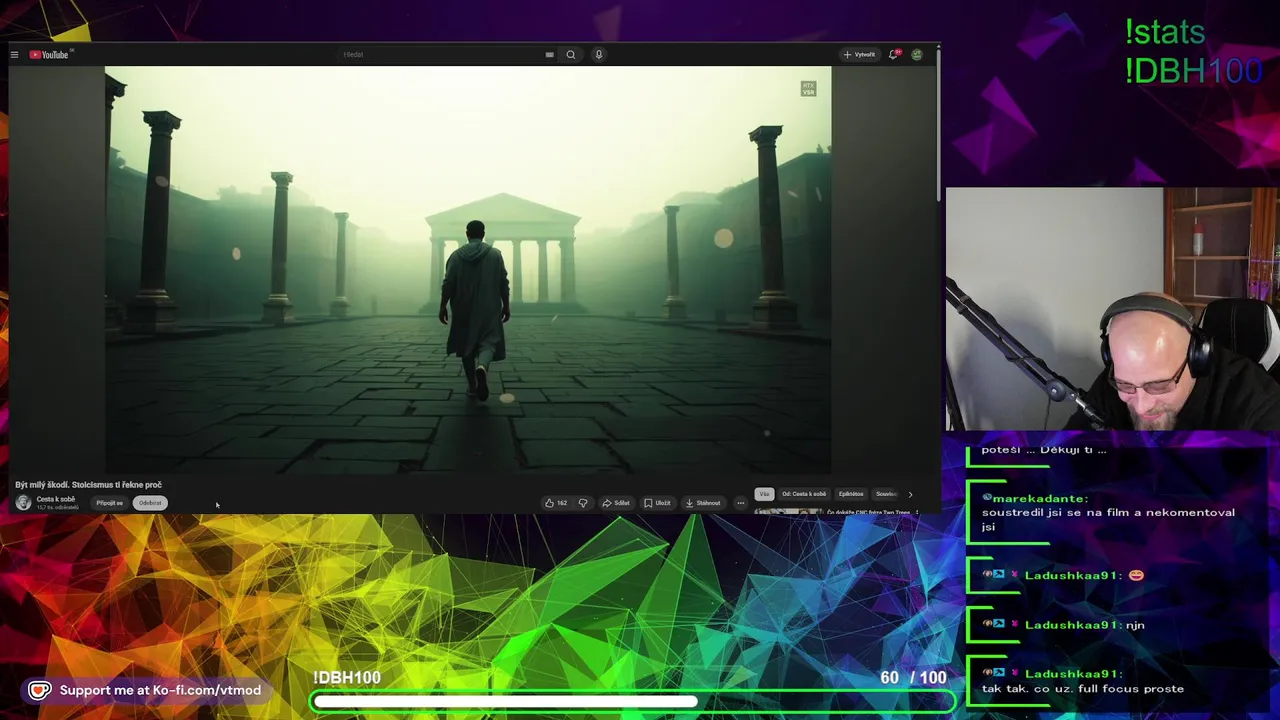1280x720 pixels.
Task: Click chat message with only an emoji
Action: 1063,575
